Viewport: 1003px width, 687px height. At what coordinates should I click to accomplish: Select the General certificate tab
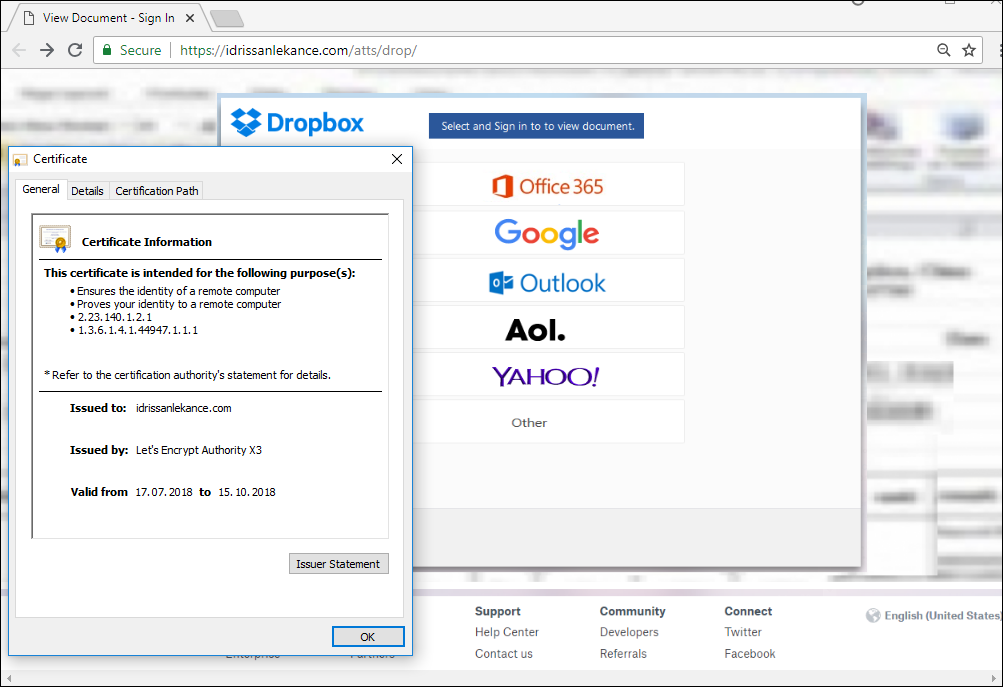point(41,189)
